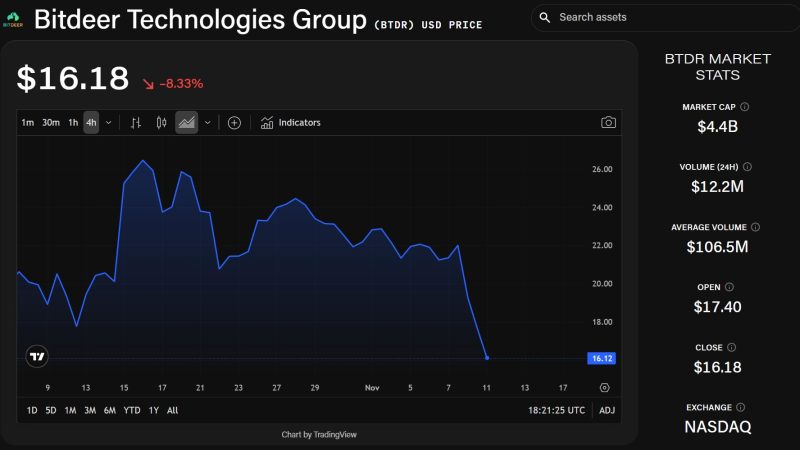Open the Chart by TradingView link

coord(320,434)
